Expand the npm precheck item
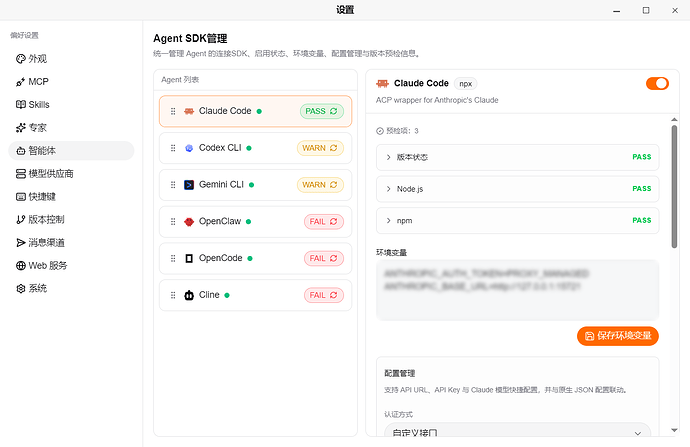690x447 pixels. coord(518,220)
